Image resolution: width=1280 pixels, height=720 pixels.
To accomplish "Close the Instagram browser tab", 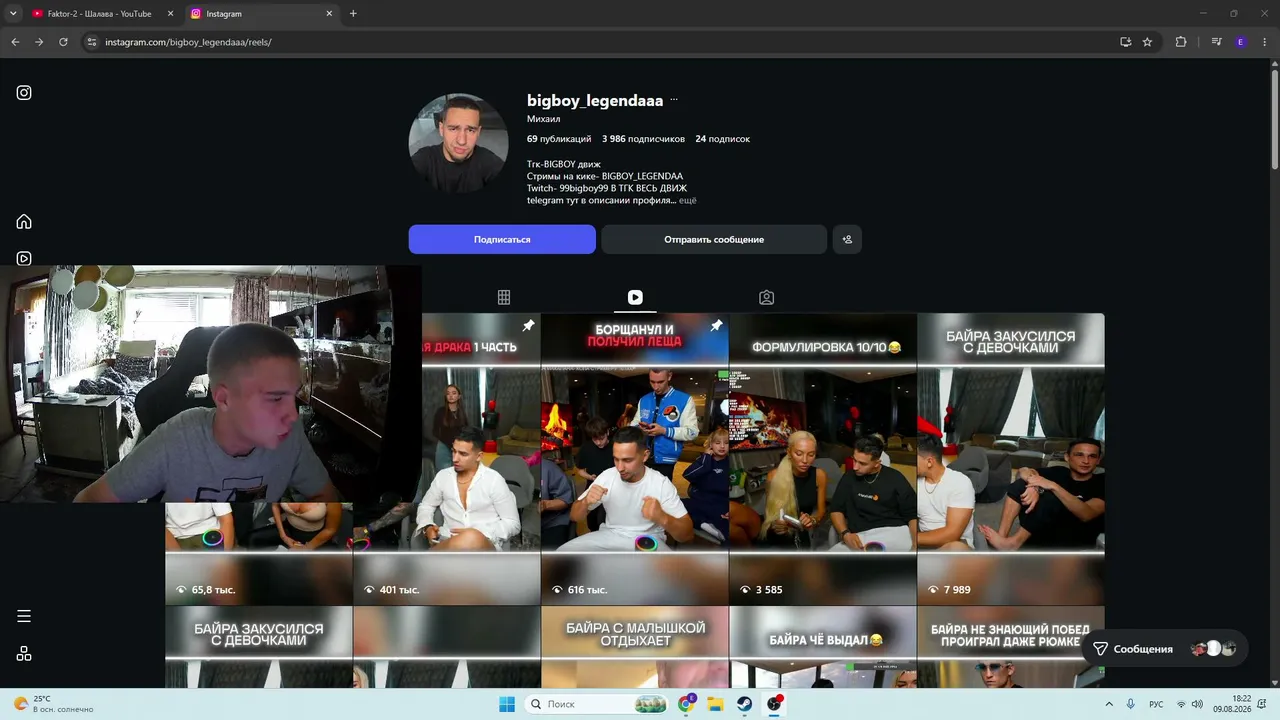I will coord(328,14).
